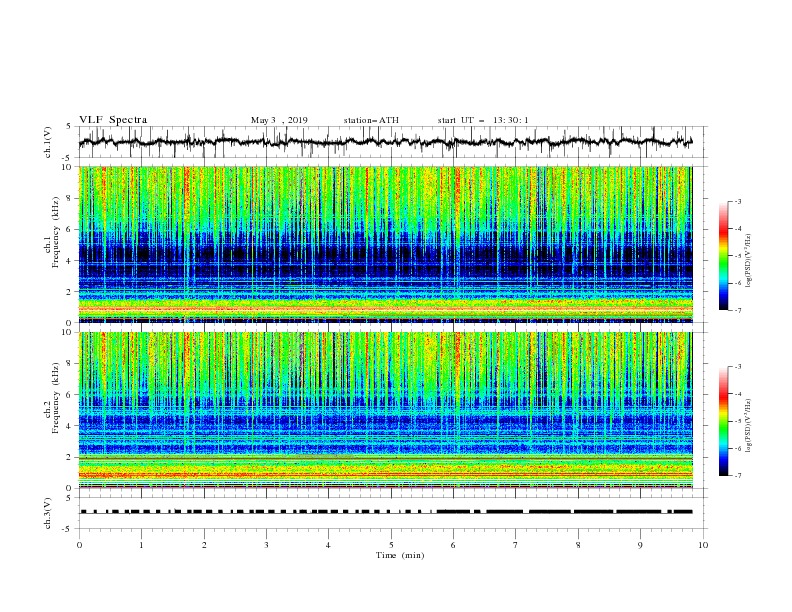Click the "-3" label on ch.1 colorbar

click(737, 201)
